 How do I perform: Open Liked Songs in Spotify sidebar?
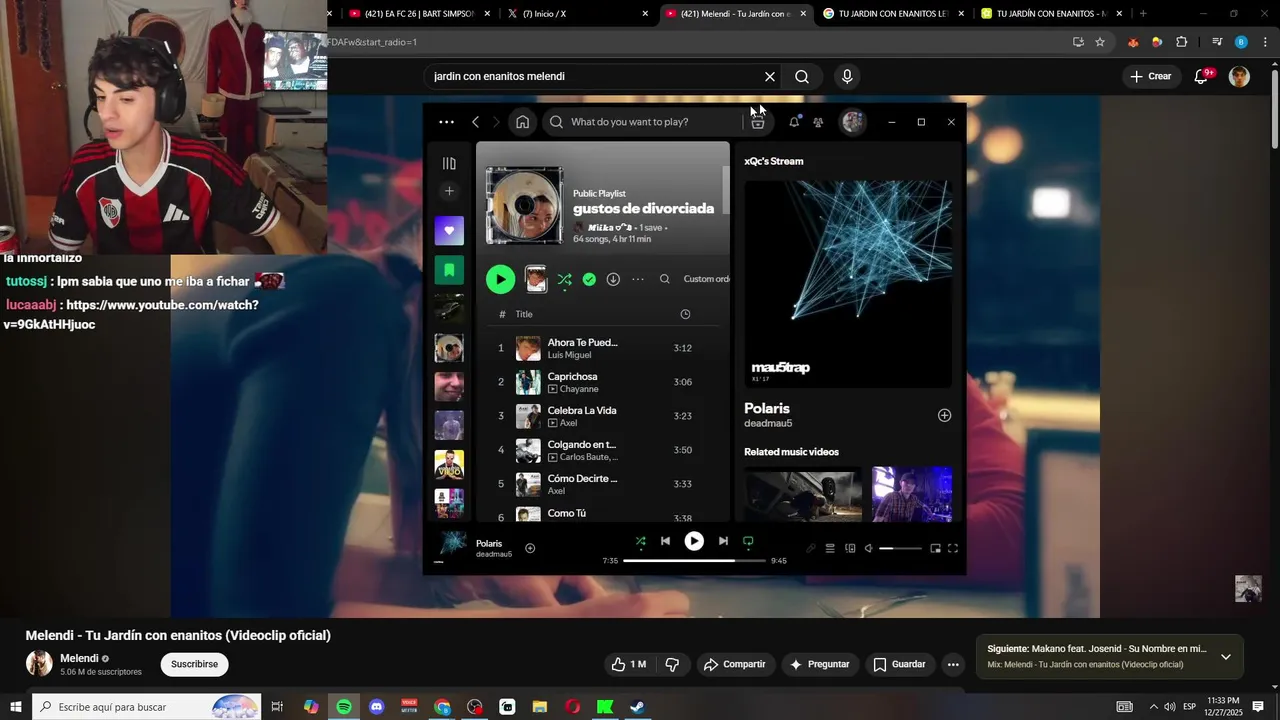pos(449,231)
